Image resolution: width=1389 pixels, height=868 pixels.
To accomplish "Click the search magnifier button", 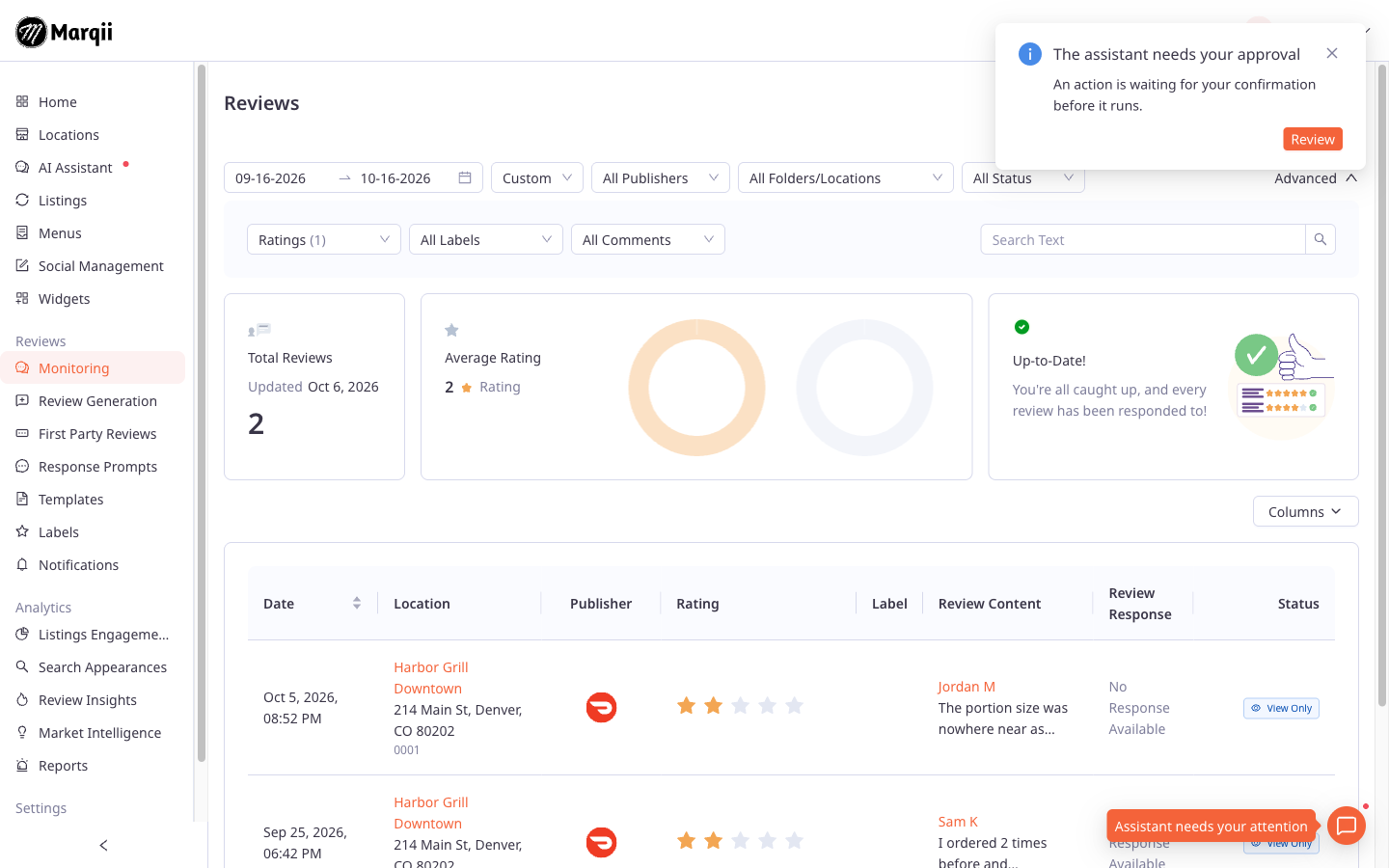I will [x=1321, y=239].
